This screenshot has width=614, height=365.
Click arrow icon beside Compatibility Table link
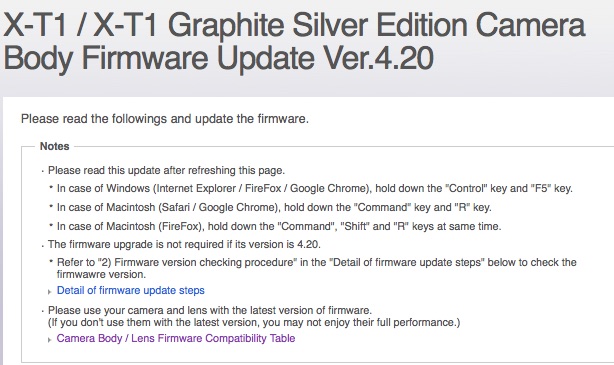tap(50, 340)
